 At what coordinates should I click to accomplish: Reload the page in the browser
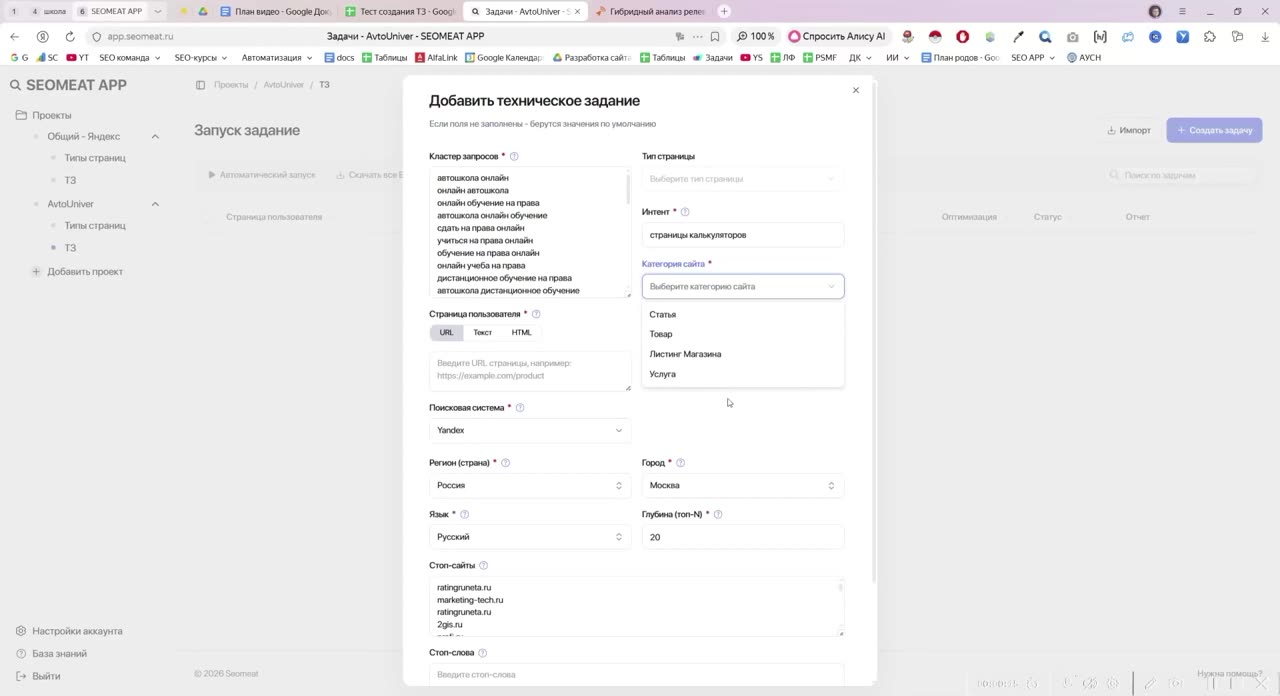69,36
